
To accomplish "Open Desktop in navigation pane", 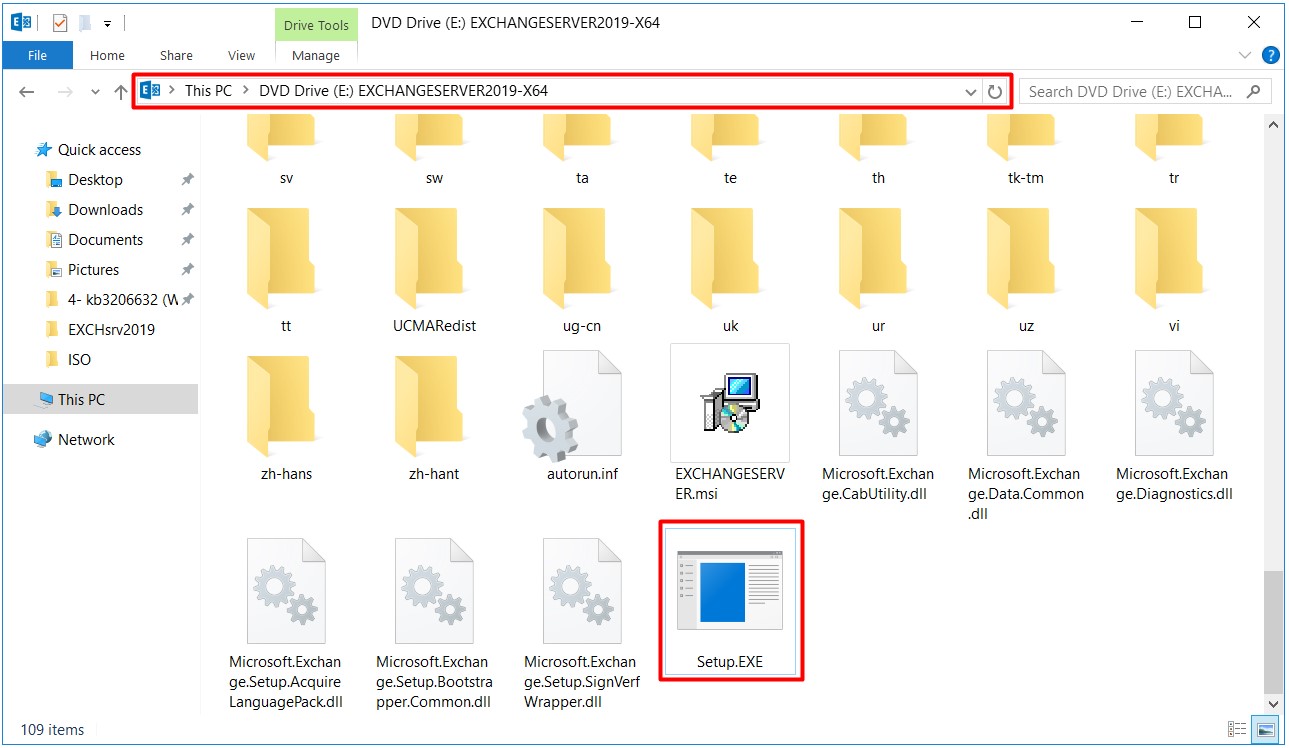I will tap(95, 180).
